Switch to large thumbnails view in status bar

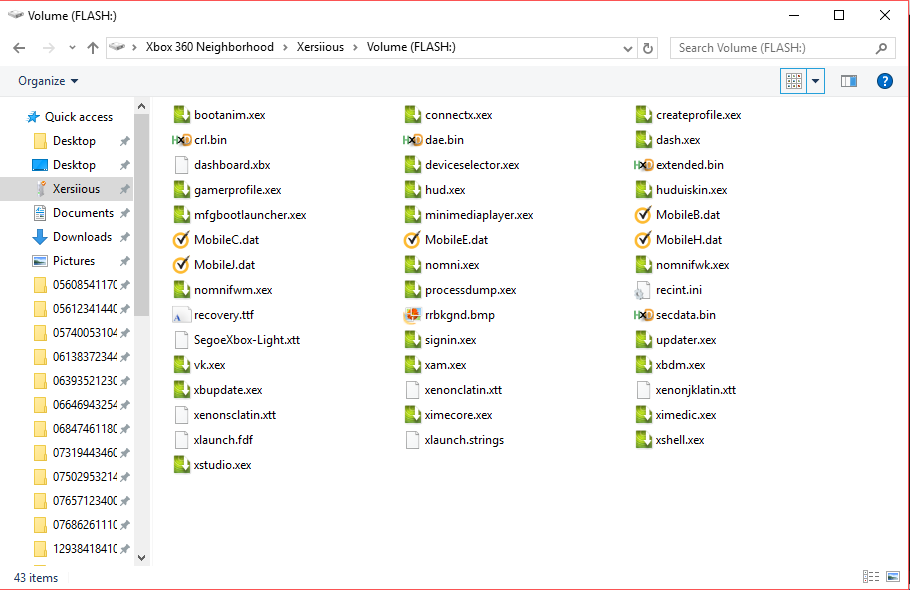[893, 577]
